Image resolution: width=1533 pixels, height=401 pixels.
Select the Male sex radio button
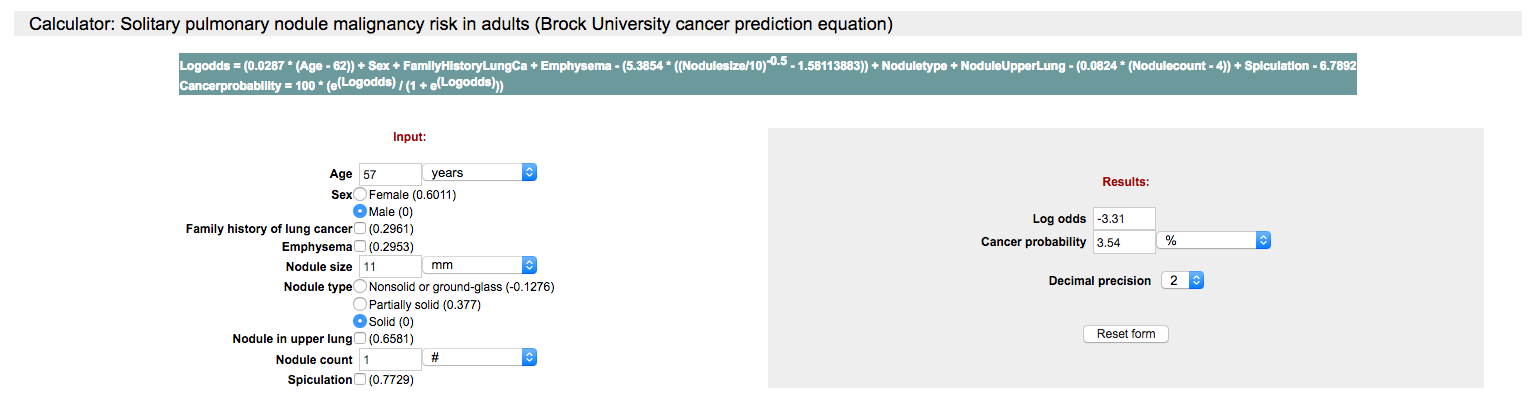(361, 211)
